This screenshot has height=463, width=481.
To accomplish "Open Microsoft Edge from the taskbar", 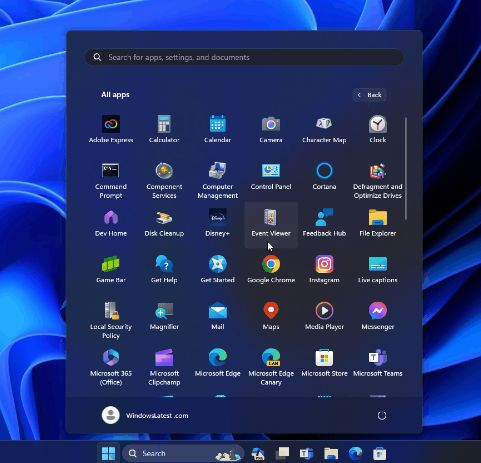I will pos(355,453).
